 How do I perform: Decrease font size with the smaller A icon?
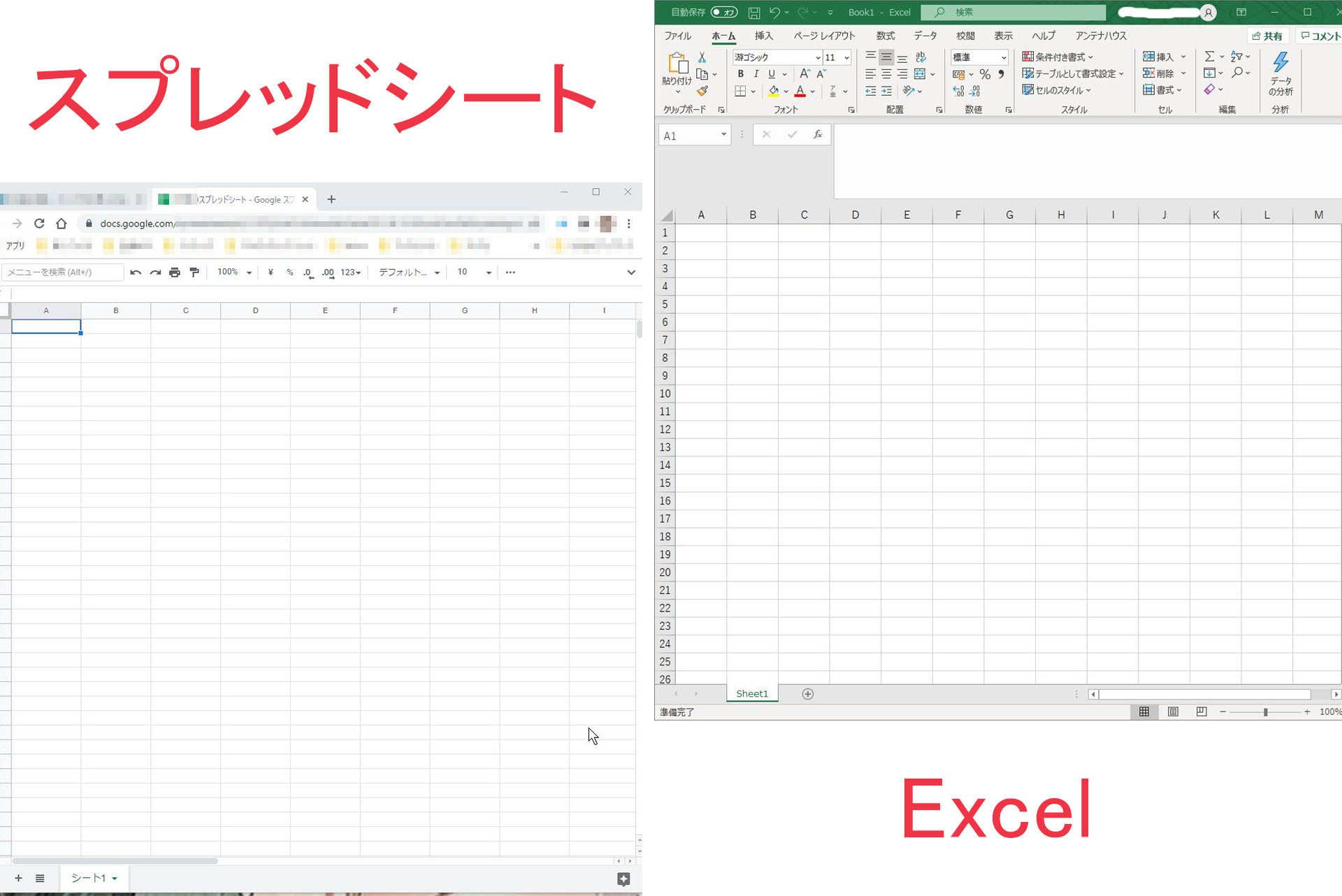coord(821,74)
